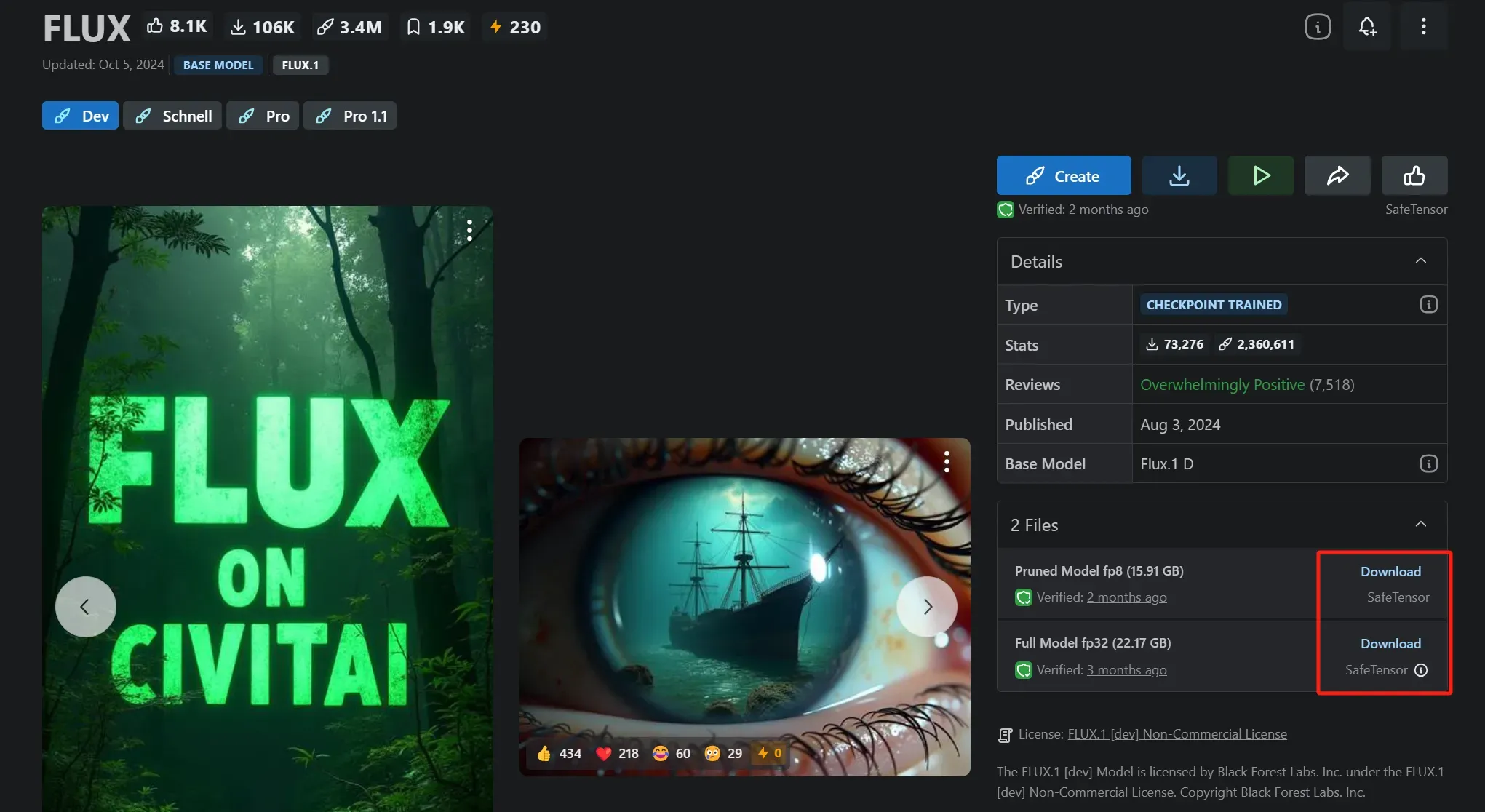
Task: Click the green verified shield under Create
Action: 1006,210
